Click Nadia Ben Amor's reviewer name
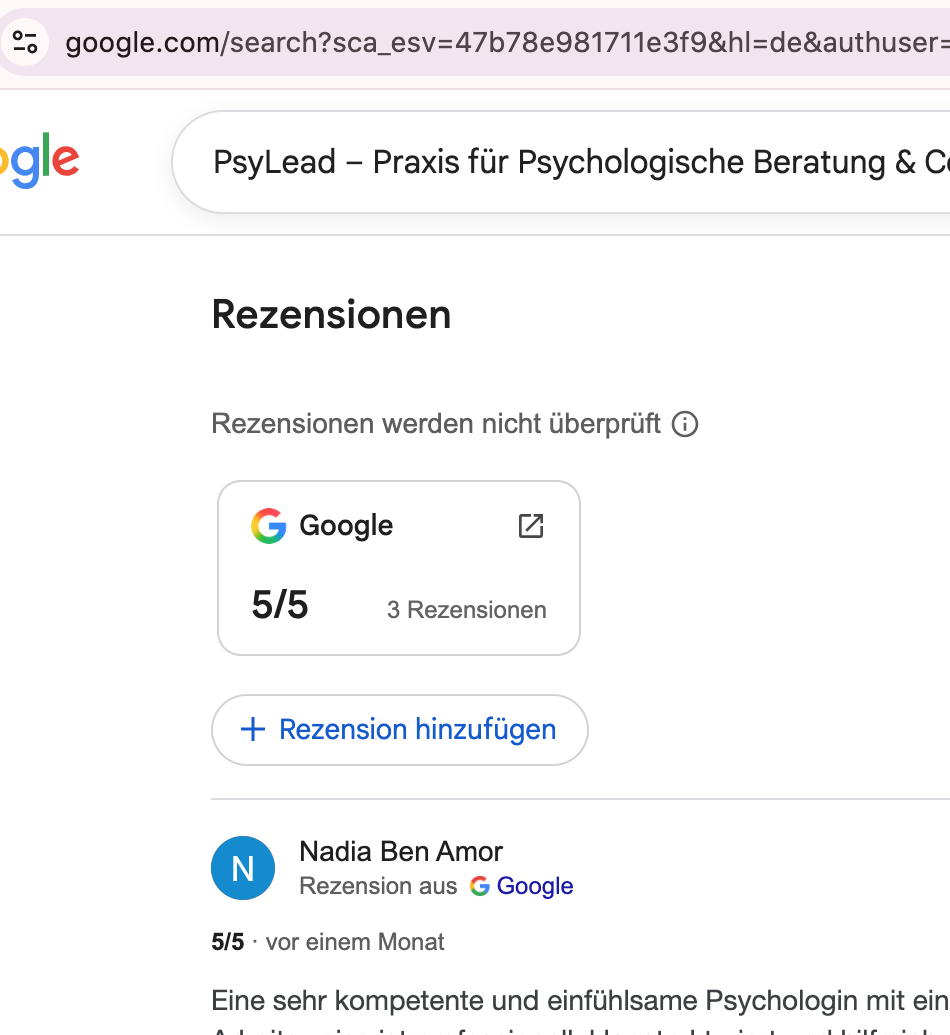This screenshot has height=1035, width=950. [x=401, y=851]
